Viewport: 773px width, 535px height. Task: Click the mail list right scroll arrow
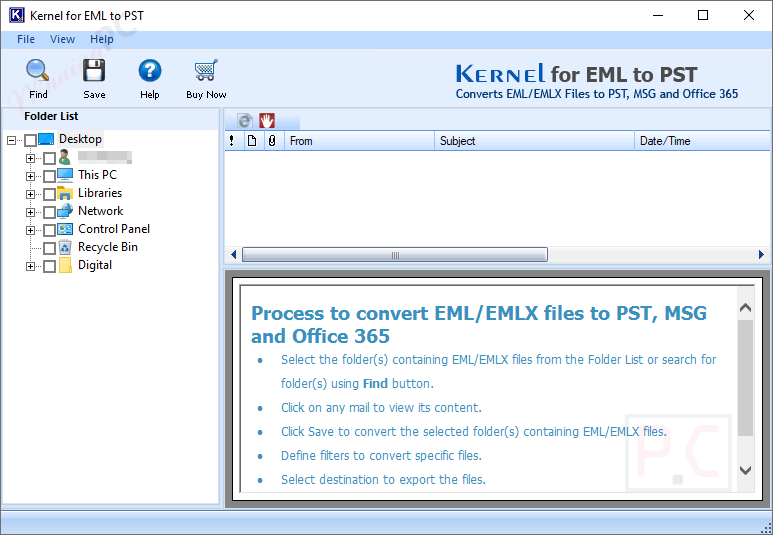point(761,255)
